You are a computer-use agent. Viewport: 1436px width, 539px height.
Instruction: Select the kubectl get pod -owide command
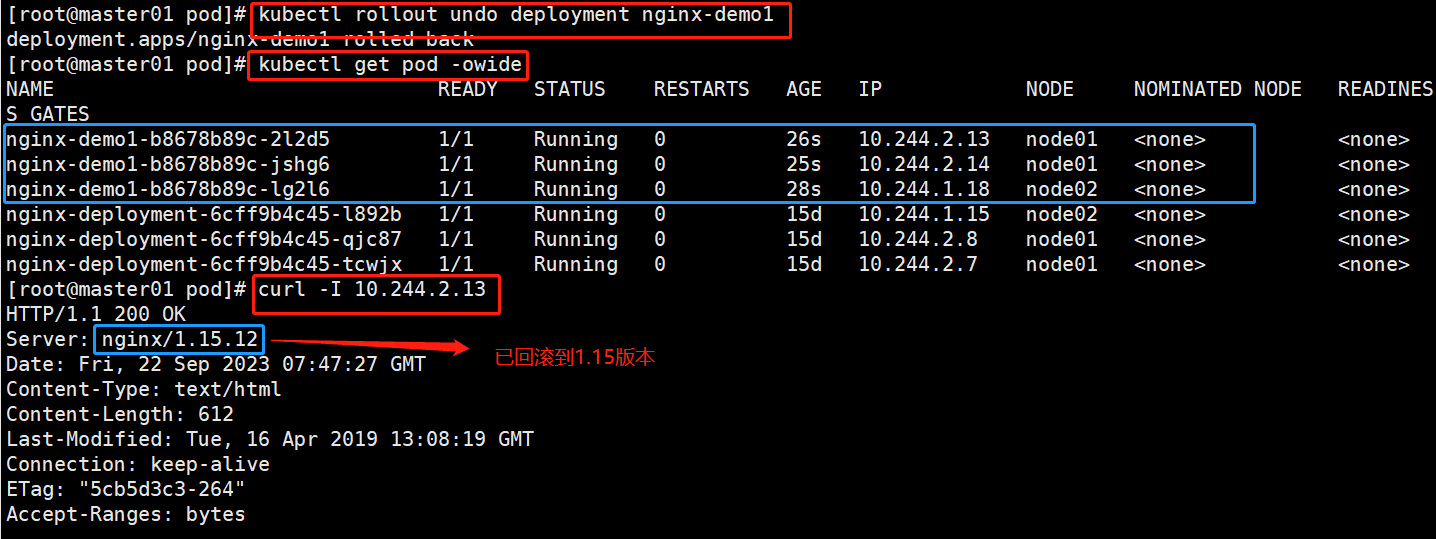[x=390, y=65]
